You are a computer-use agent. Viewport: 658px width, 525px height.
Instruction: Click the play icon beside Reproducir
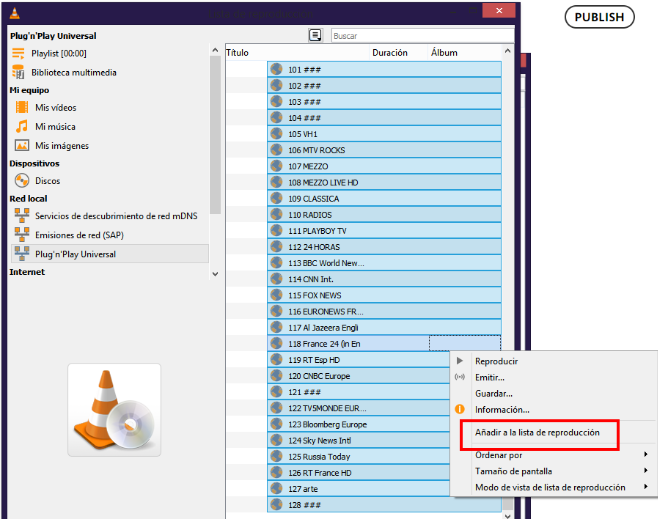click(460, 361)
